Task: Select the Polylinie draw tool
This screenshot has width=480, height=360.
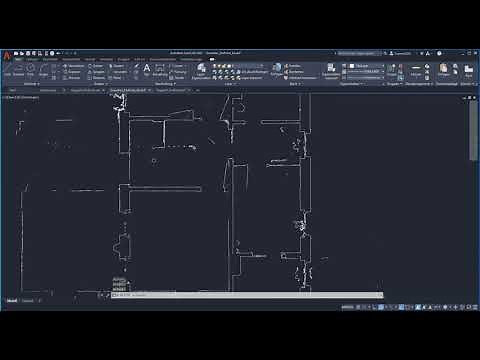Action: (19, 70)
